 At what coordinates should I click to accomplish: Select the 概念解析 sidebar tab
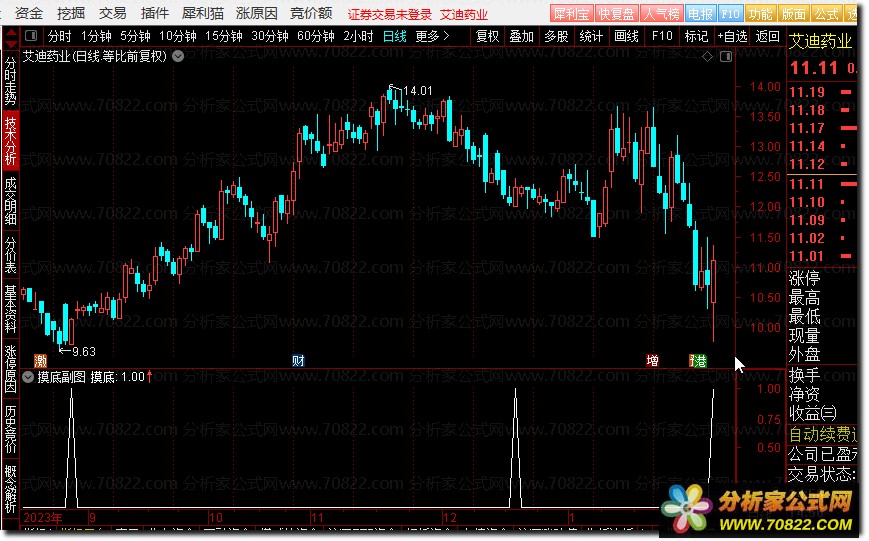[x=11, y=488]
